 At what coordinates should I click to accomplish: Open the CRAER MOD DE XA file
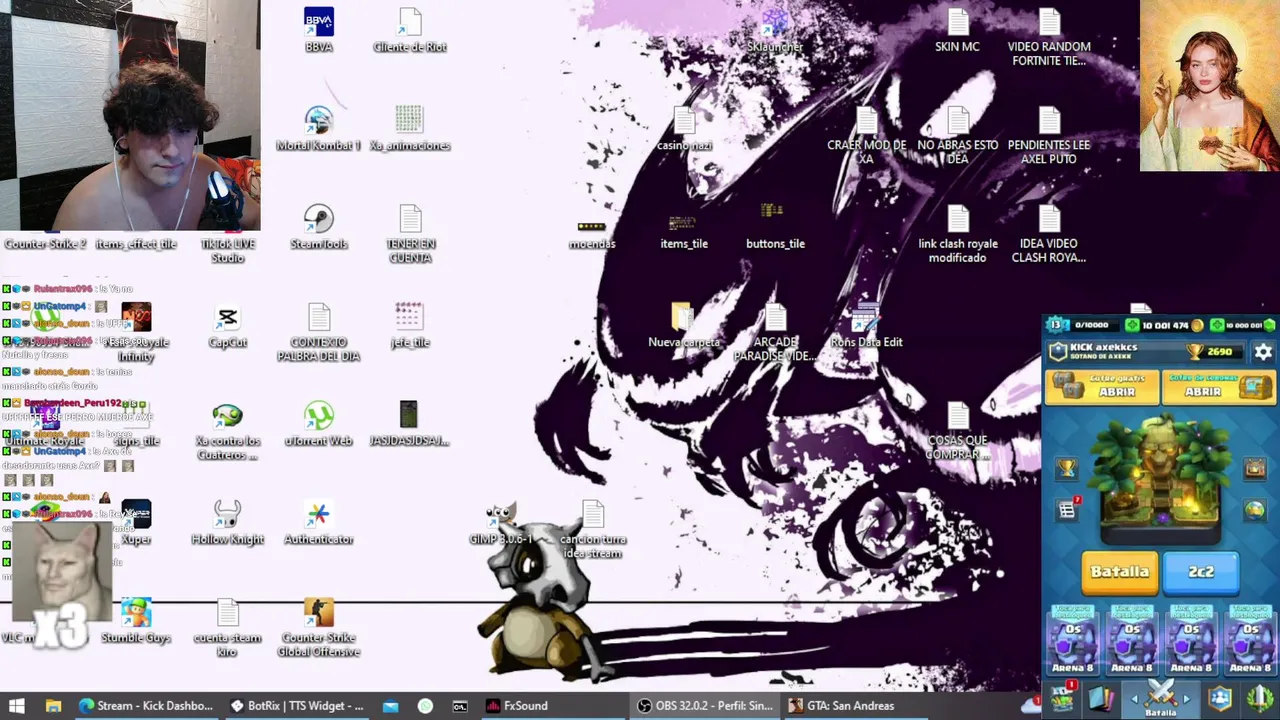[866, 135]
